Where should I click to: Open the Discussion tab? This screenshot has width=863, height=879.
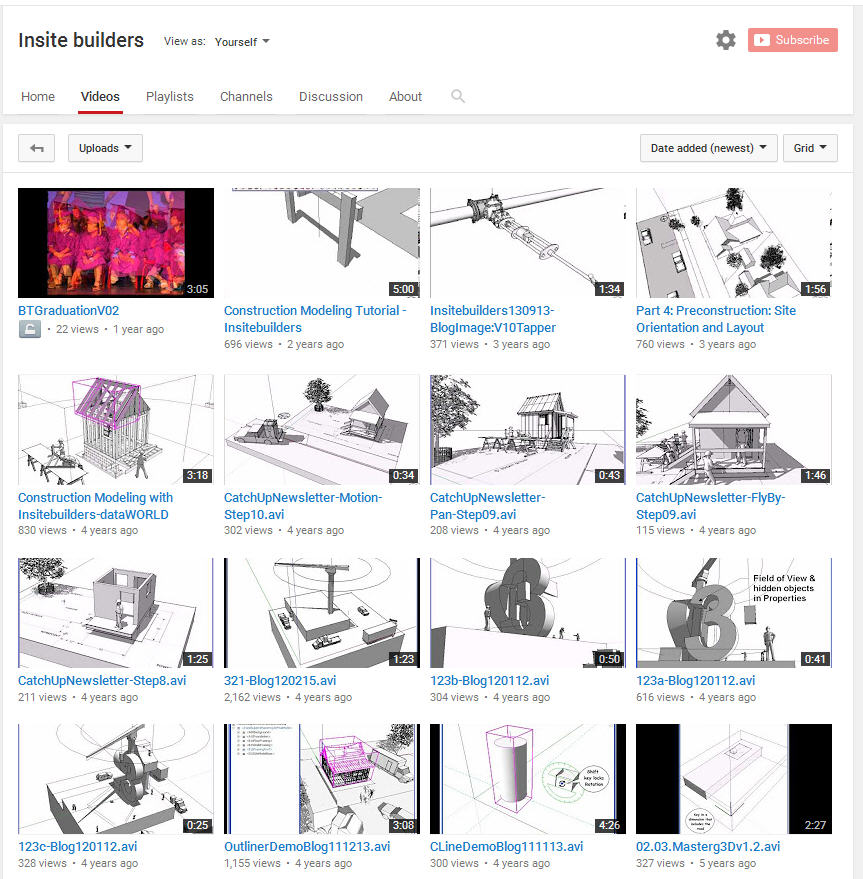coord(331,96)
